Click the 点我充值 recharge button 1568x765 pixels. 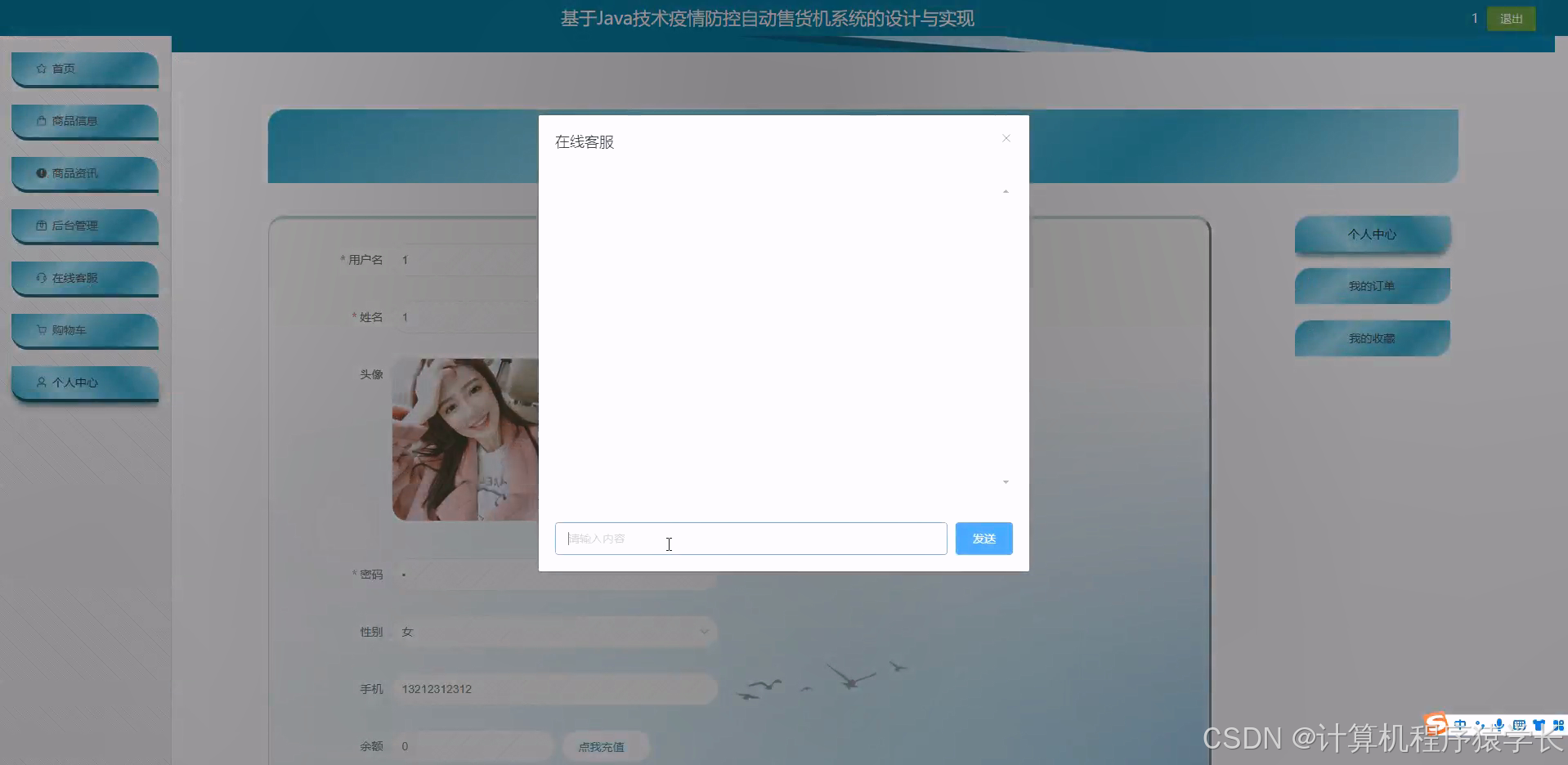coord(604,745)
